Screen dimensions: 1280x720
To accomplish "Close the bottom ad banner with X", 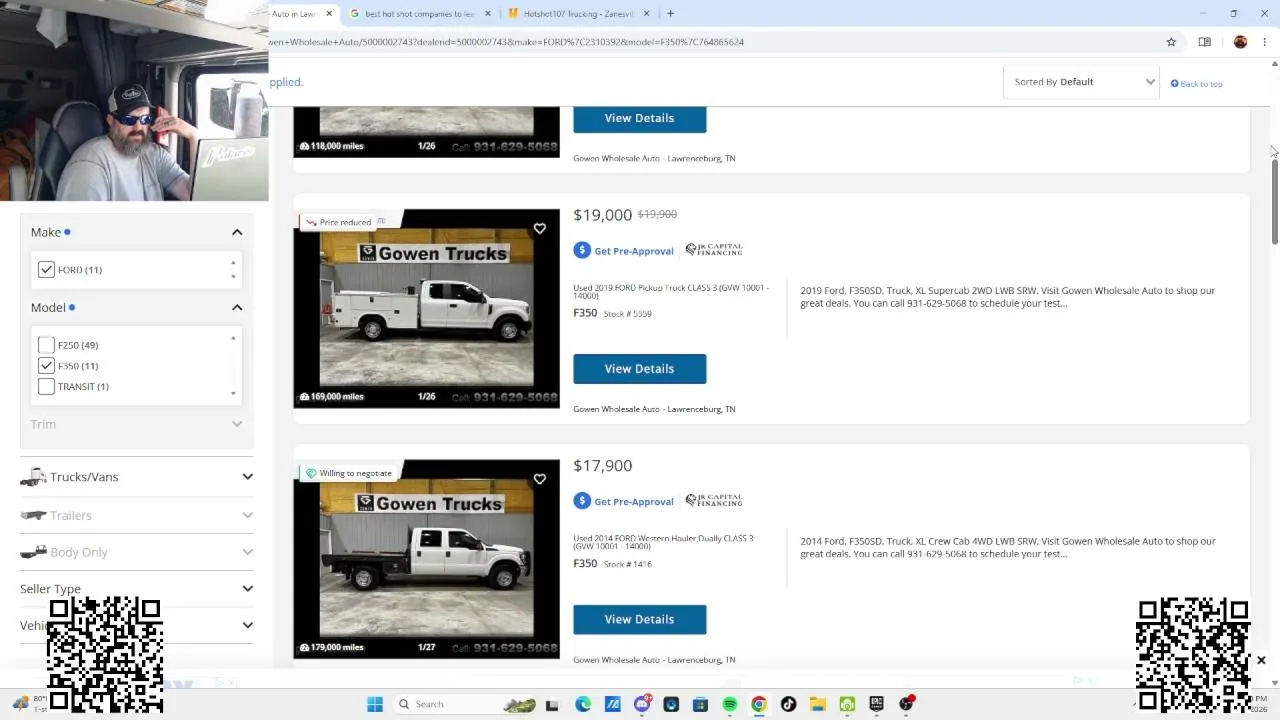I will point(1261,660).
